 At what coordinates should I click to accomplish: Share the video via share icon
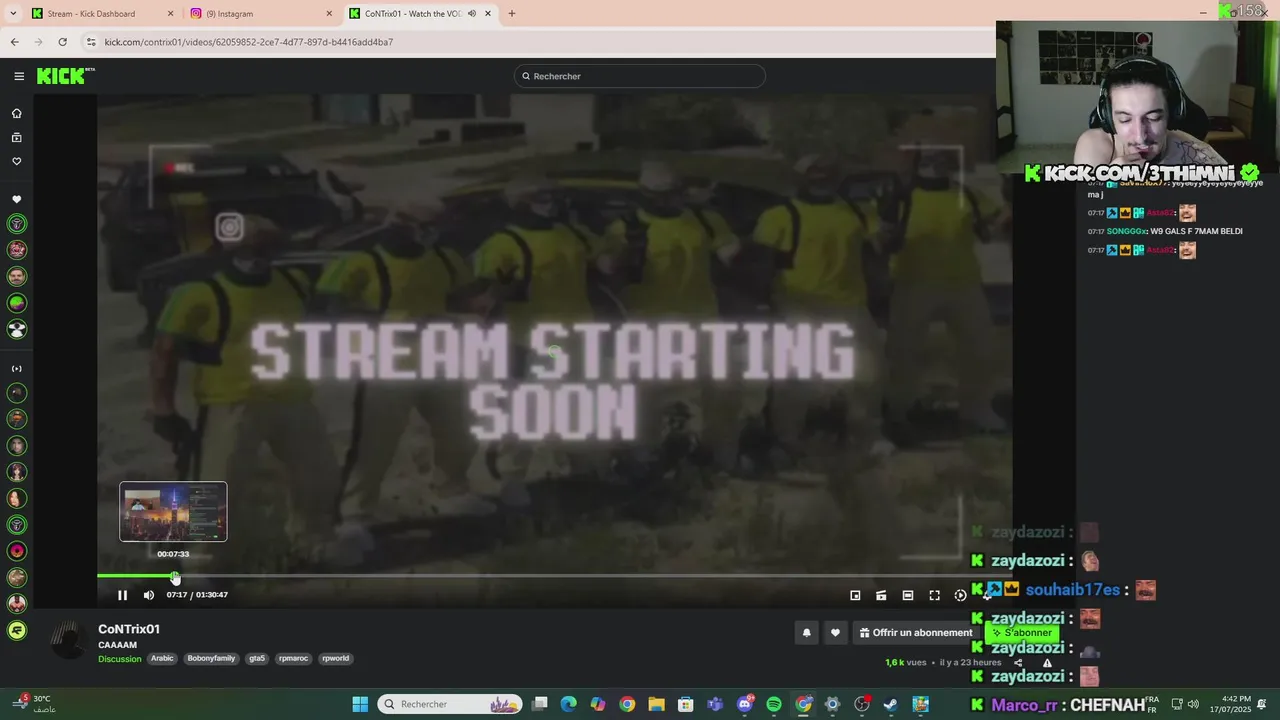tap(1018, 663)
